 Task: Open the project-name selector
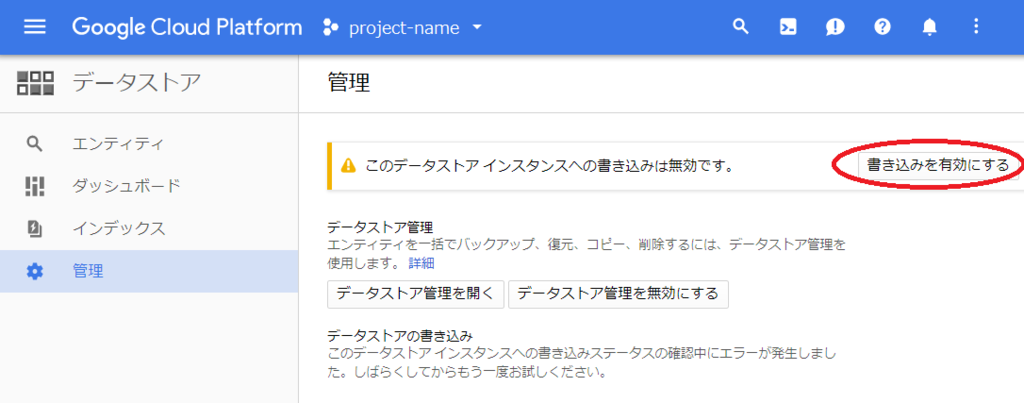(403, 27)
